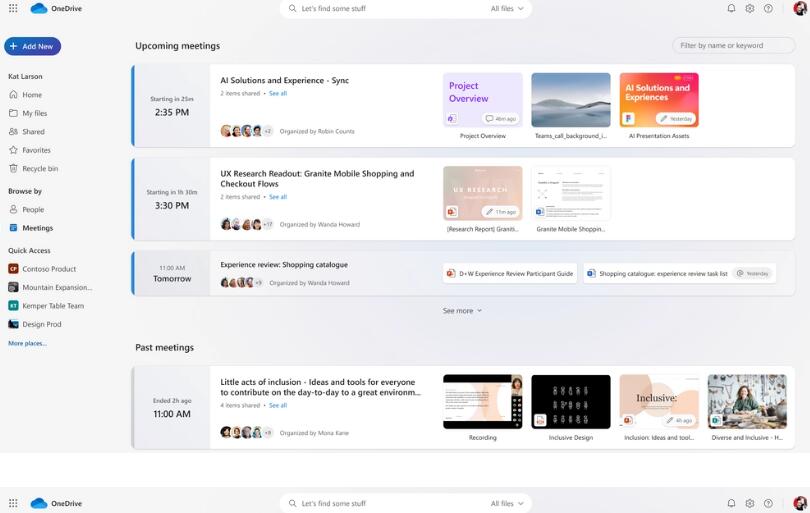Open Research Report Granite thumbnail

(482, 194)
